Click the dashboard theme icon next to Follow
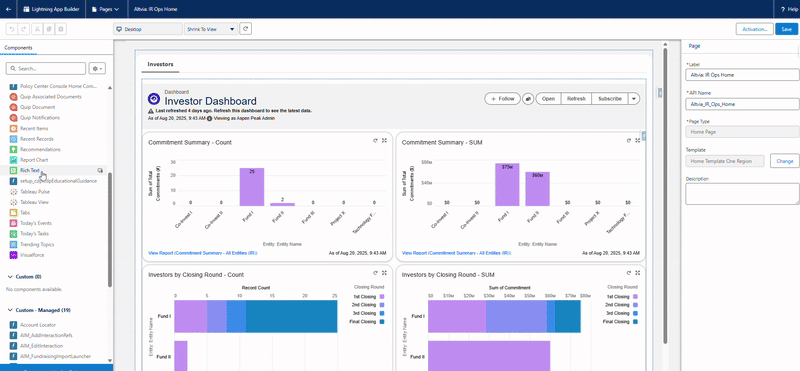 pyautogui.click(x=528, y=98)
